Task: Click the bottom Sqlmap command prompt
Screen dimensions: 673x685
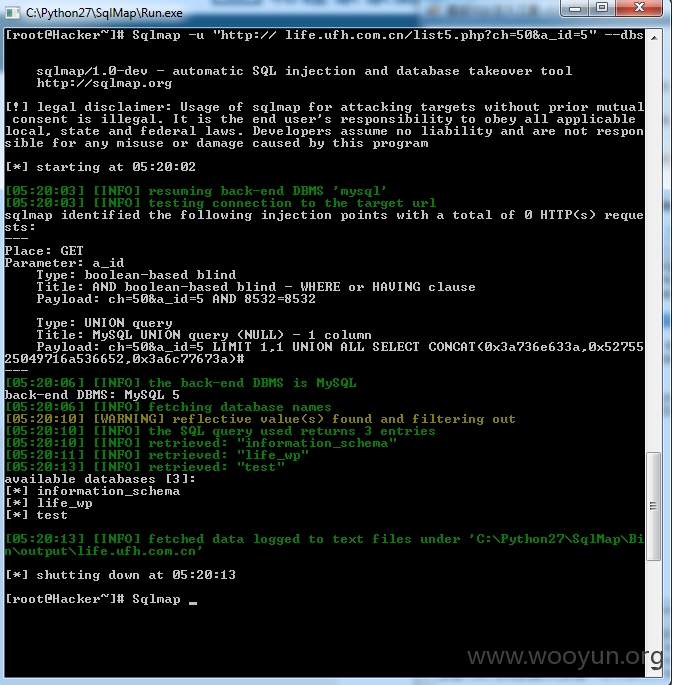Action: pos(101,599)
